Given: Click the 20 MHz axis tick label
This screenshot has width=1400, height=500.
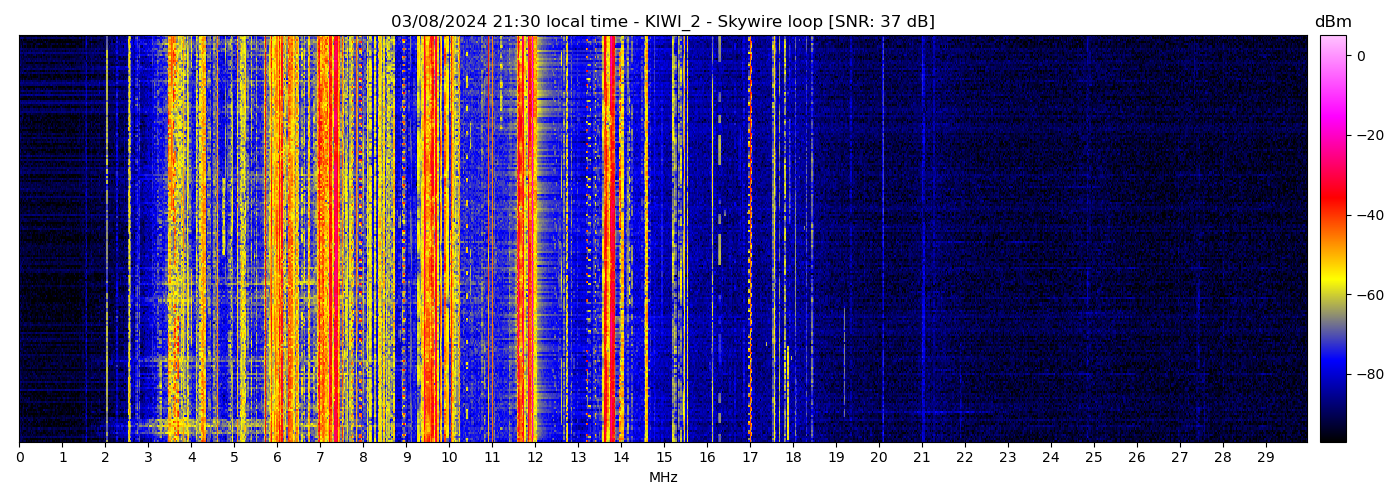Looking at the screenshot, I should click(x=879, y=458).
